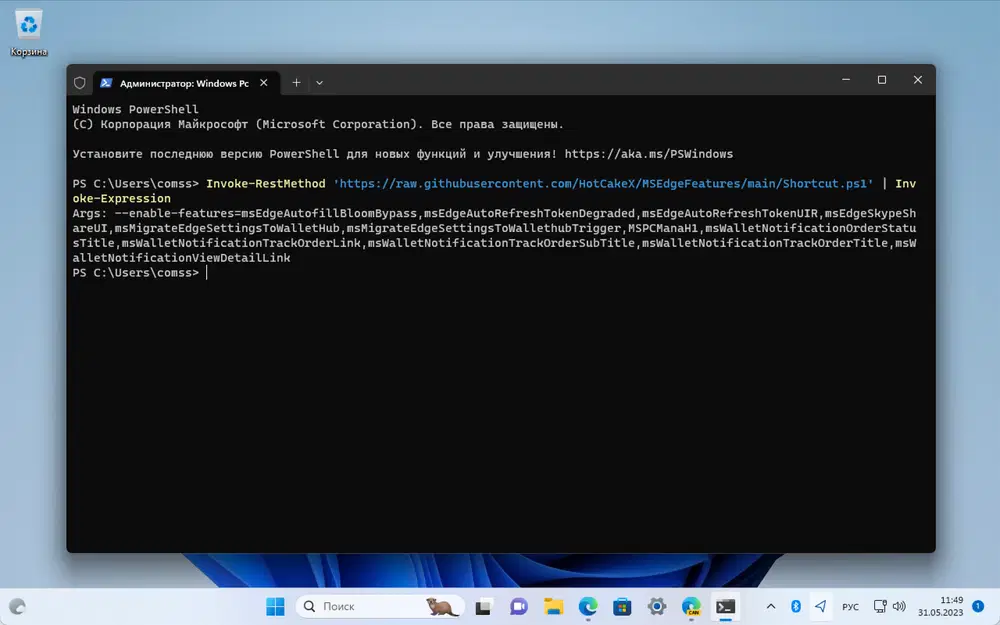This screenshot has width=1000, height=625.
Task: Open a new terminal tab with plus button
Action: [296, 83]
